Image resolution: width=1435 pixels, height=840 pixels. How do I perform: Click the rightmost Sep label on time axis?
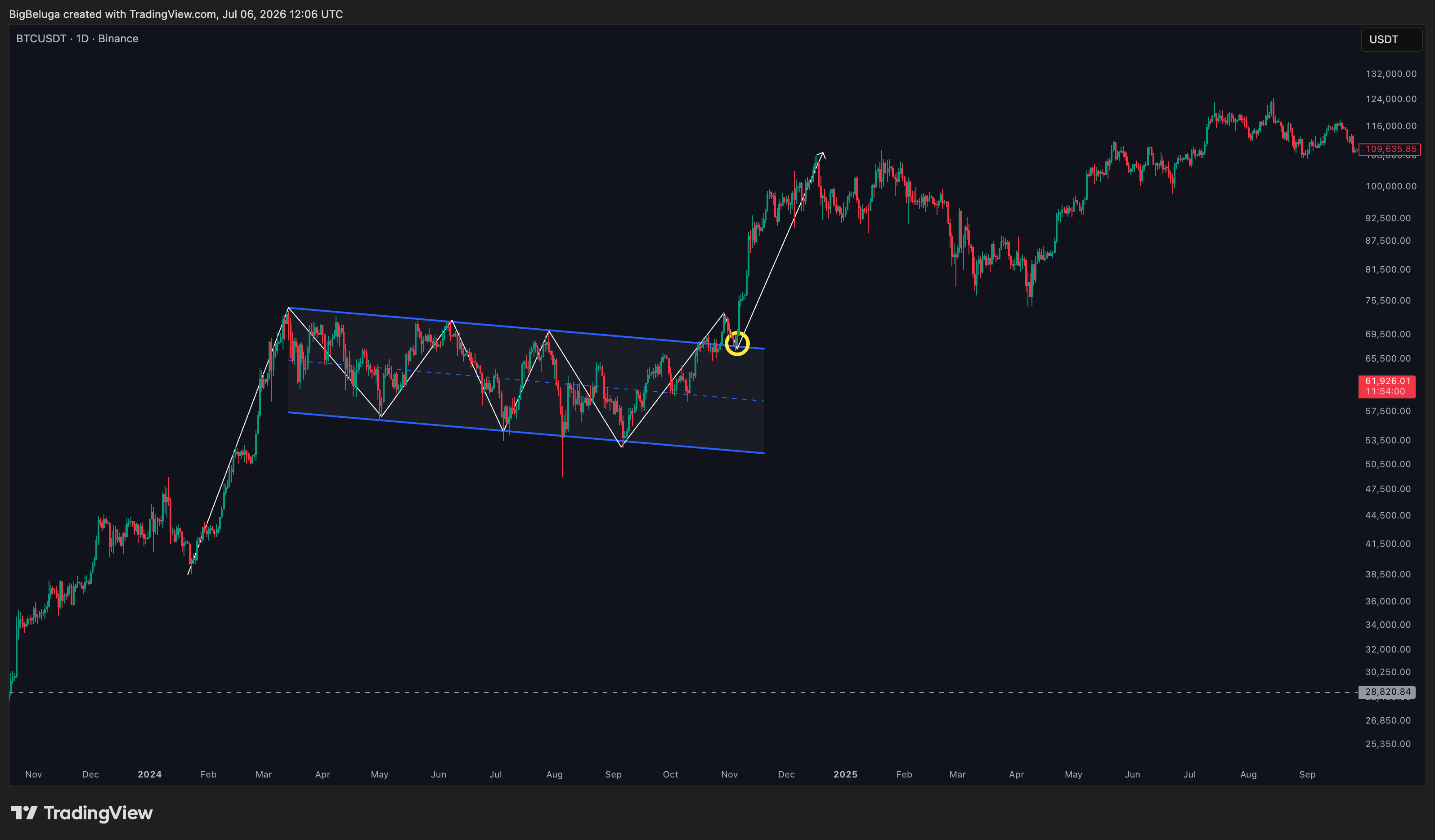(1307, 774)
